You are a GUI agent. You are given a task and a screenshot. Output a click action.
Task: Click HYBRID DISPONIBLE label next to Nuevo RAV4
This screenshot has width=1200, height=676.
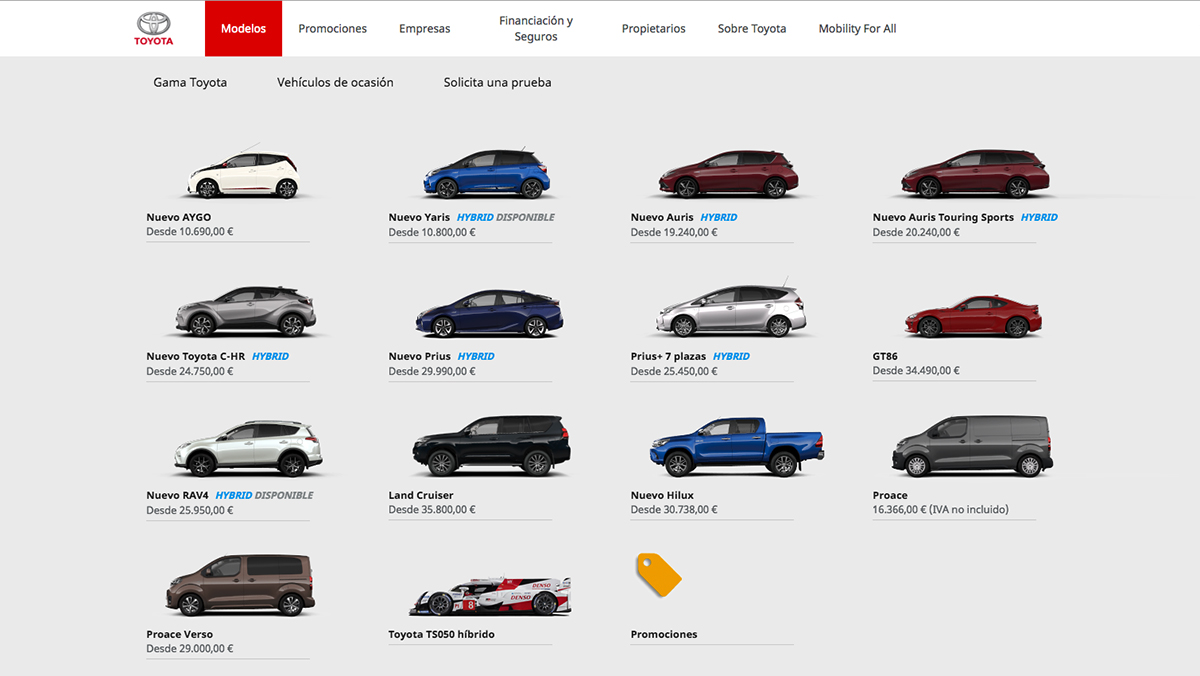pos(264,495)
